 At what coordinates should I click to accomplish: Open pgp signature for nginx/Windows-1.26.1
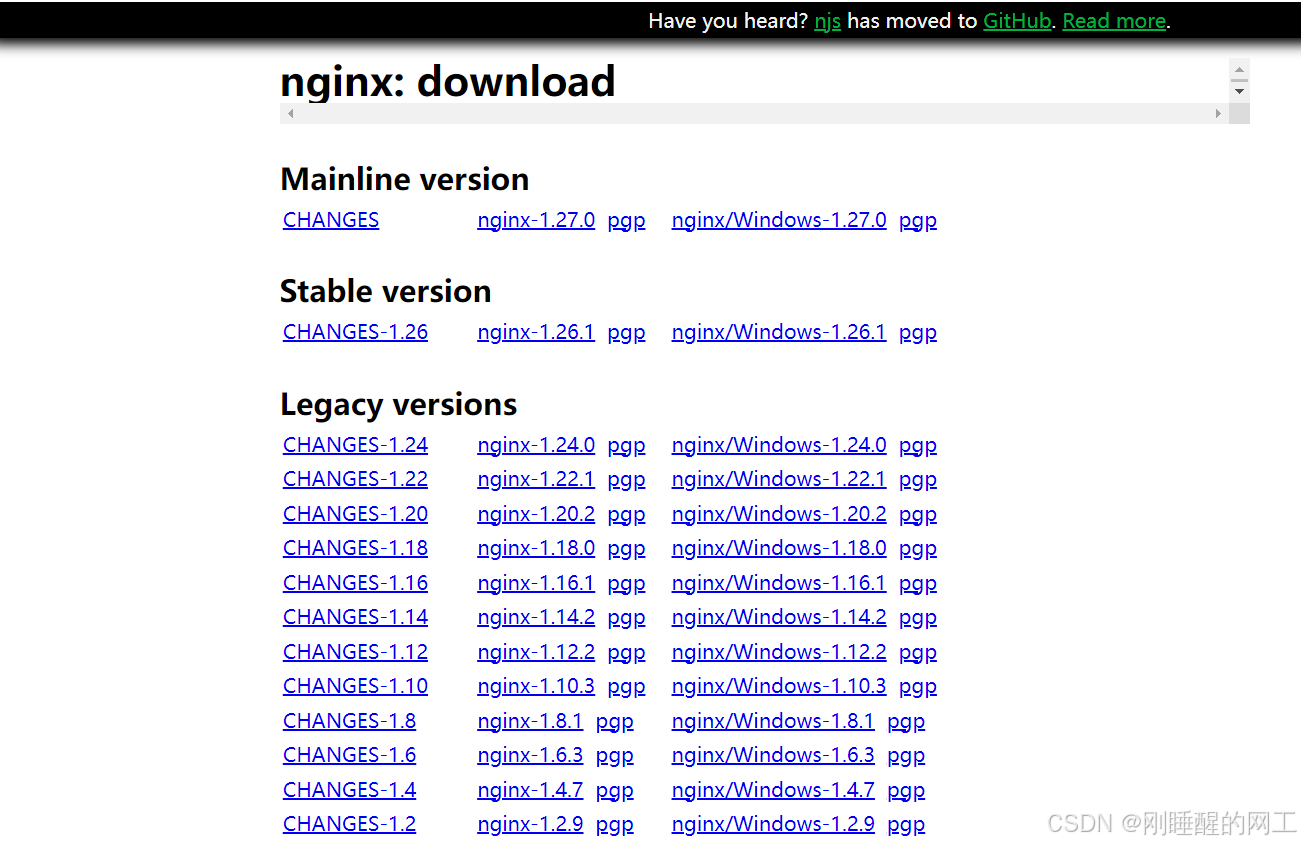coord(917,333)
